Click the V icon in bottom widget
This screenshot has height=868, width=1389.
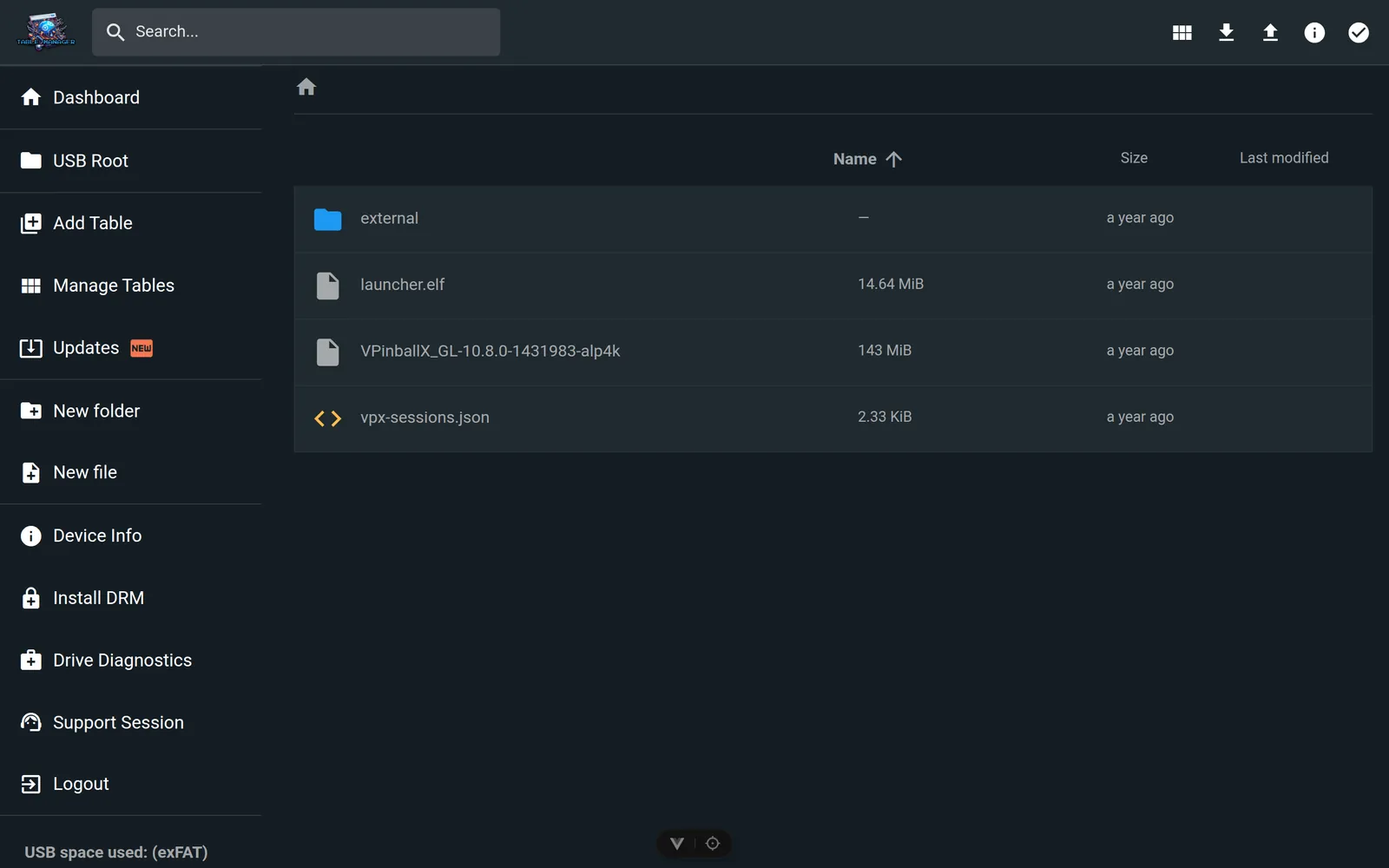click(677, 844)
